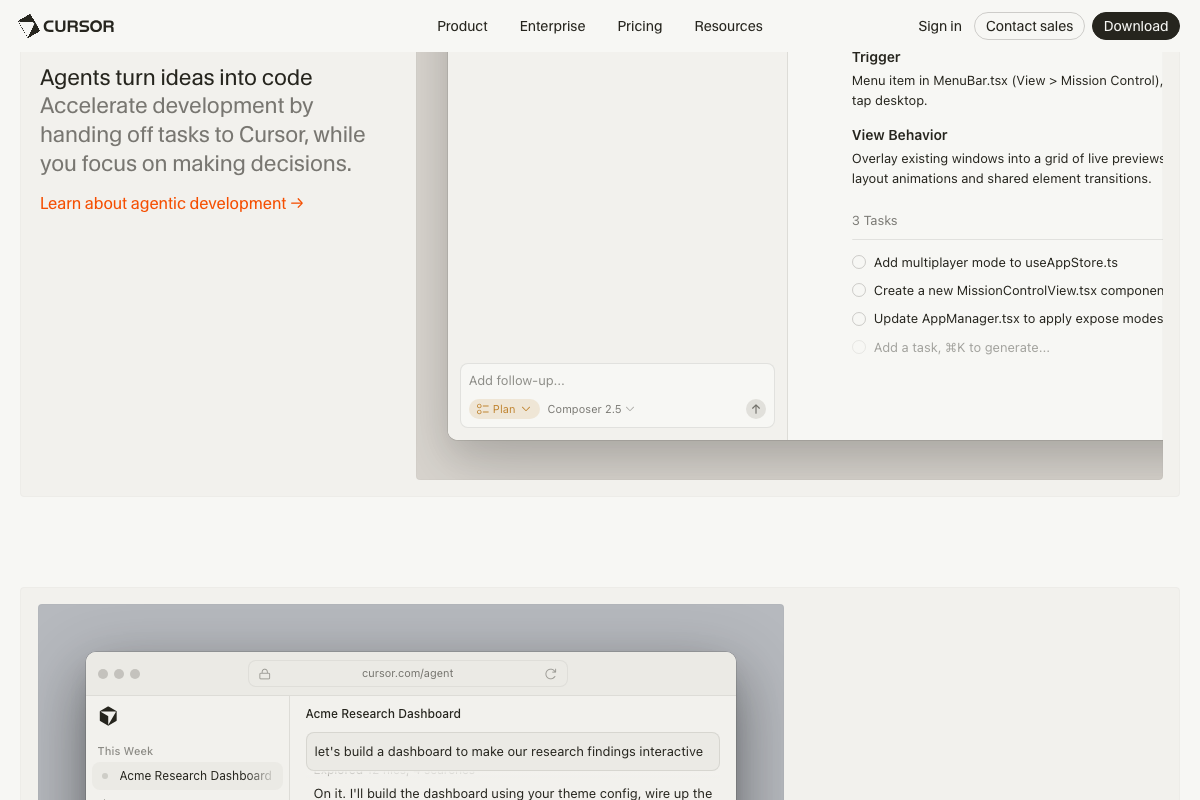Open the Enterprise menu item
The image size is (1200, 800).
click(552, 26)
